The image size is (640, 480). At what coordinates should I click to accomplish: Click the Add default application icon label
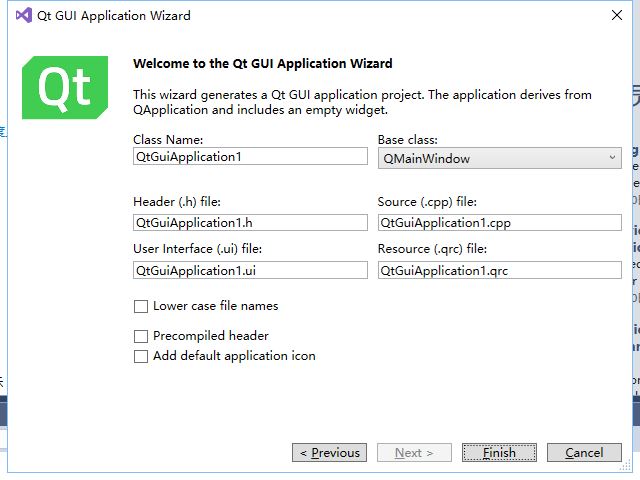click(x=234, y=356)
